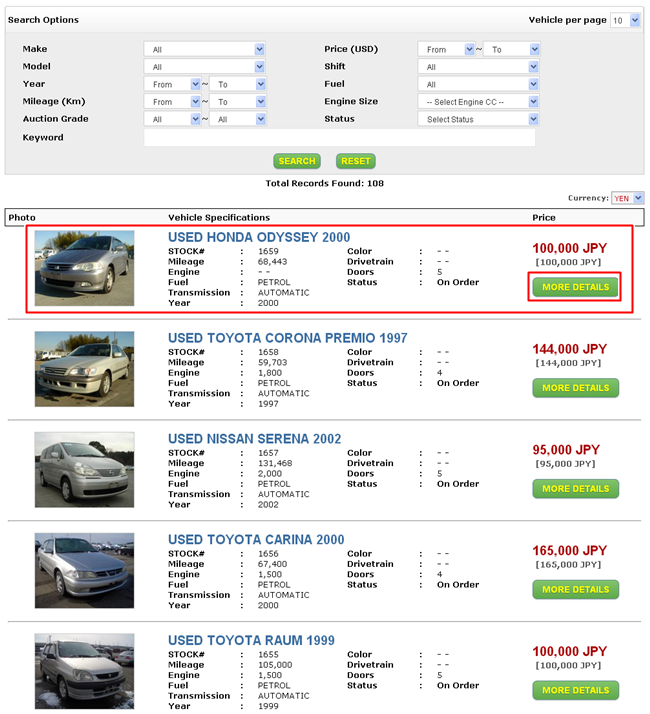Open the Model dropdown
The height and width of the screenshot is (714, 650).
204,67
